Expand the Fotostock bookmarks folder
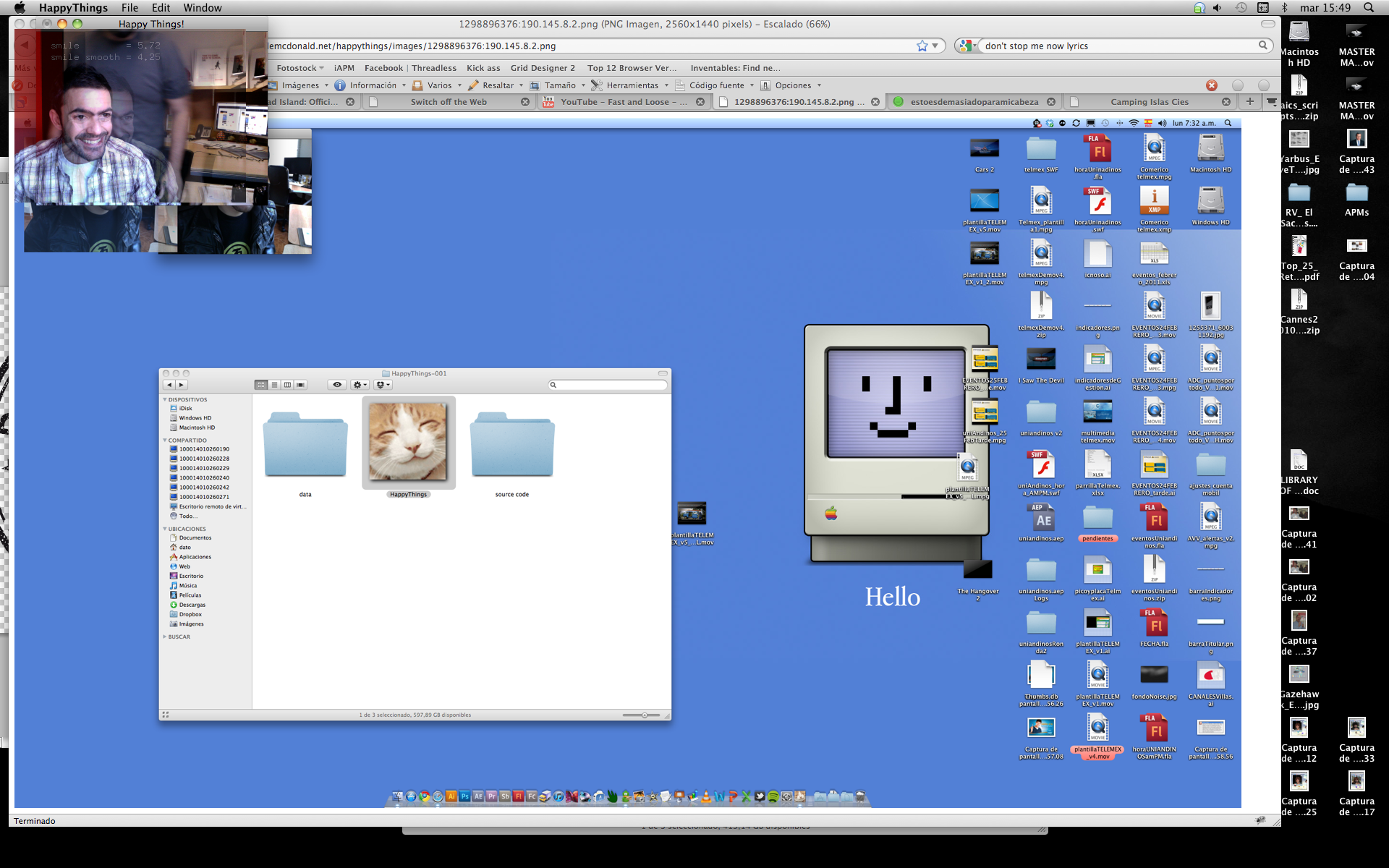1389x868 pixels. (x=300, y=68)
